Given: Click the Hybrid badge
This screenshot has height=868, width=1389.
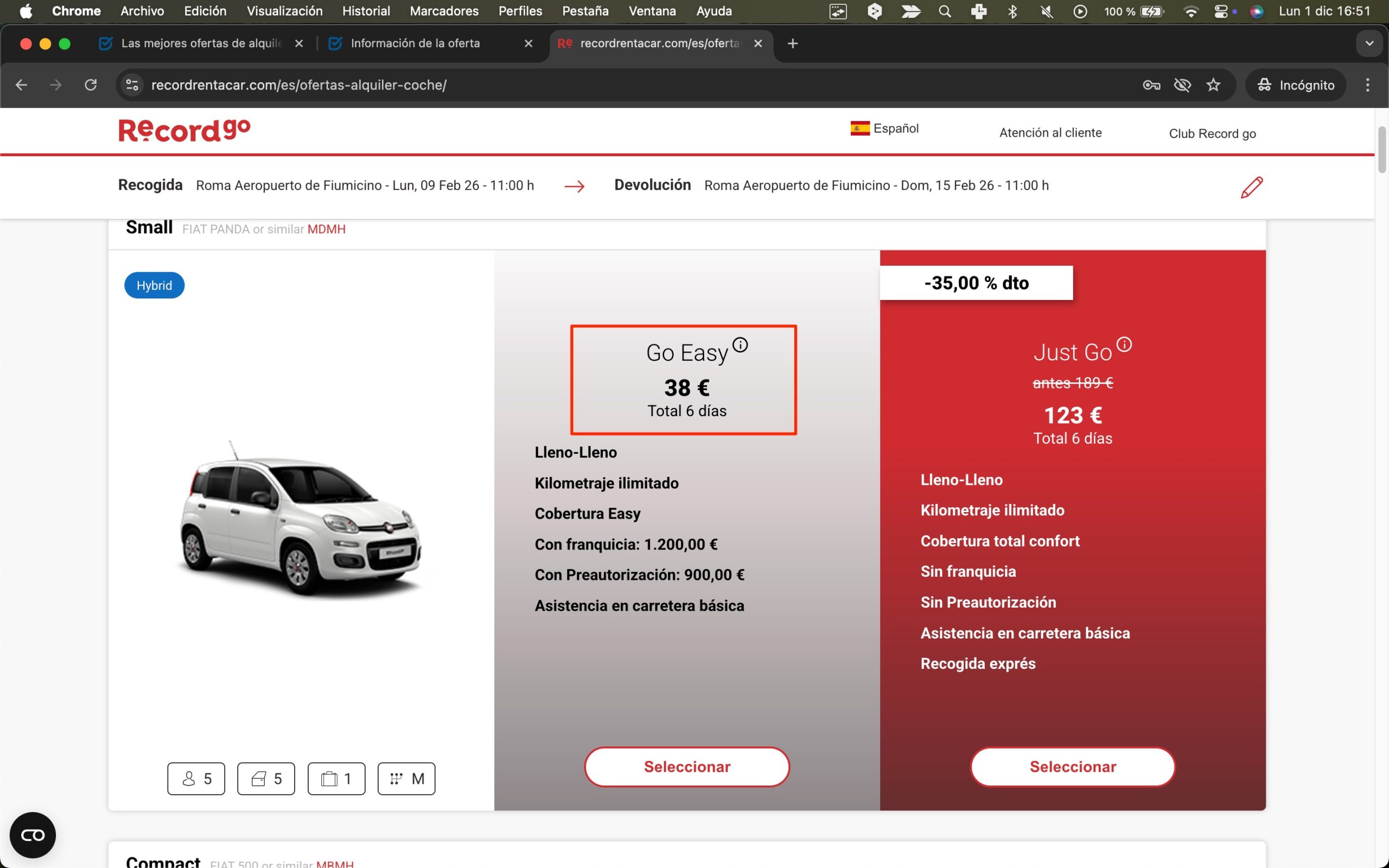Looking at the screenshot, I should pyautogui.click(x=154, y=285).
